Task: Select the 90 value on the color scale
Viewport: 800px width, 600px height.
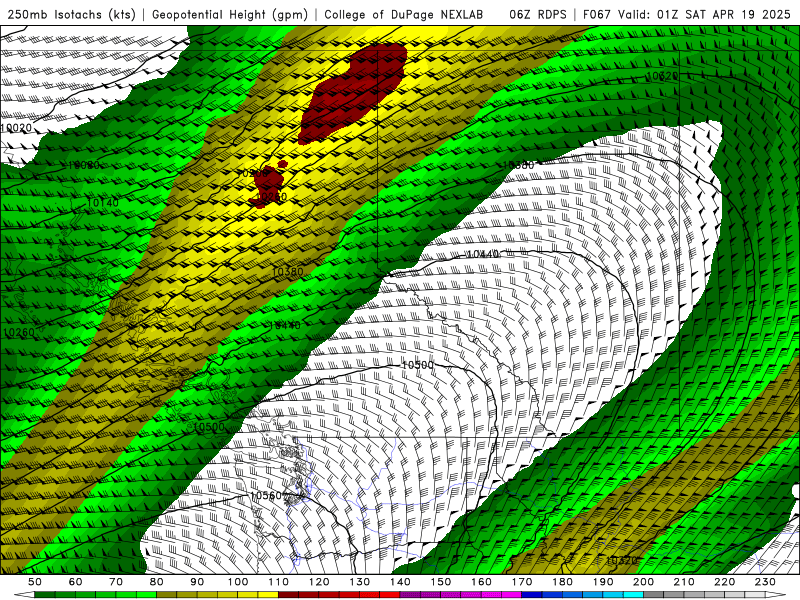Action: tap(197, 582)
